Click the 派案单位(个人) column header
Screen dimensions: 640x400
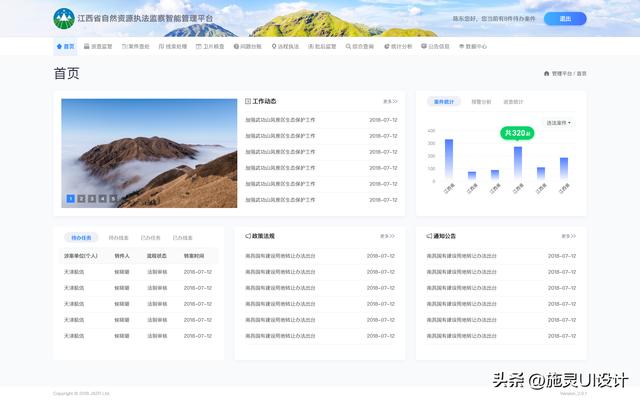[80, 256]
